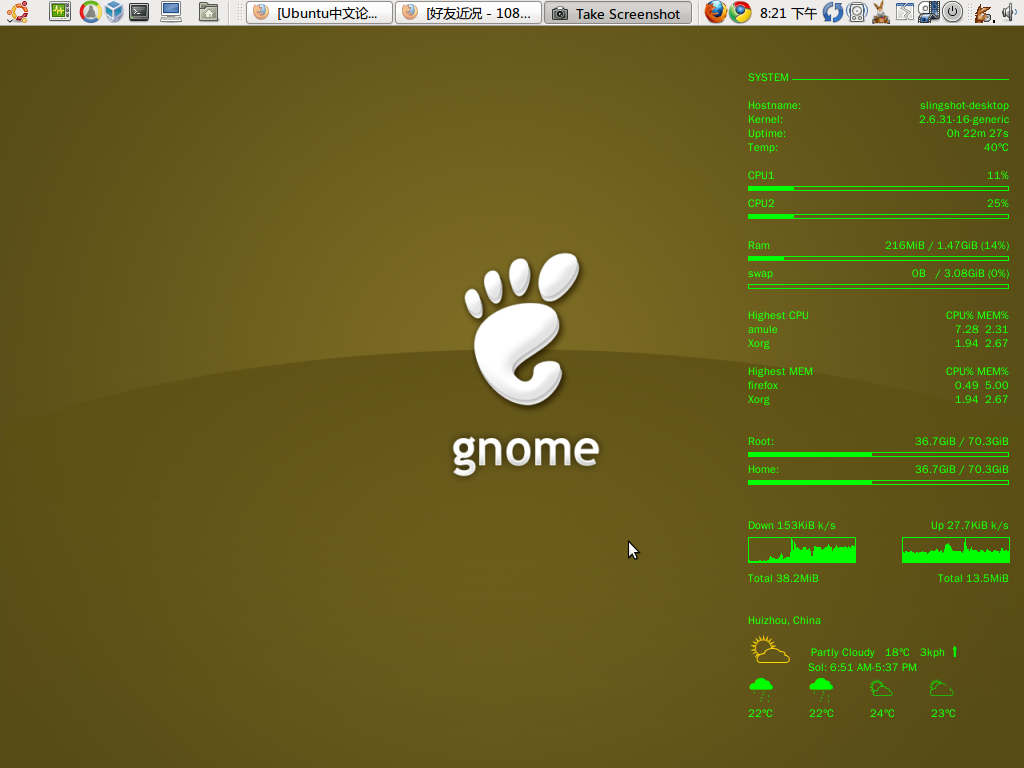Viewport: 1024px width, 768px height.
Task: Open the Ubuntu main menu logo
Action: pos(18,12)
